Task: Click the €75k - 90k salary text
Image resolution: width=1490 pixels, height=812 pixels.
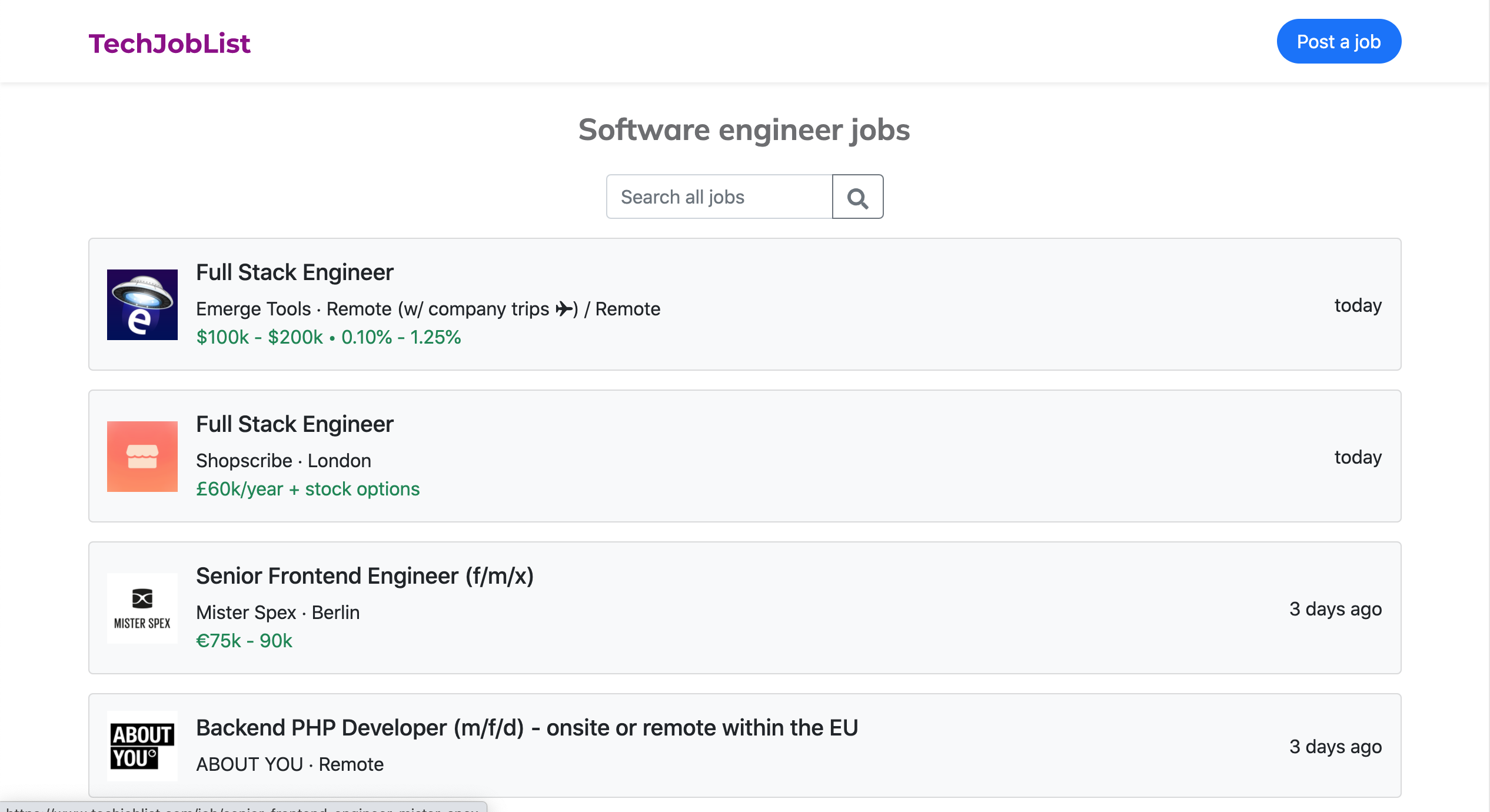Action: (244, 641)
